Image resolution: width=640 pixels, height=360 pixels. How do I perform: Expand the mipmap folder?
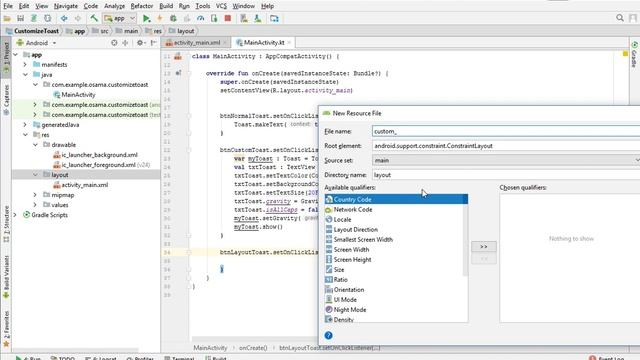click(36, 195)
